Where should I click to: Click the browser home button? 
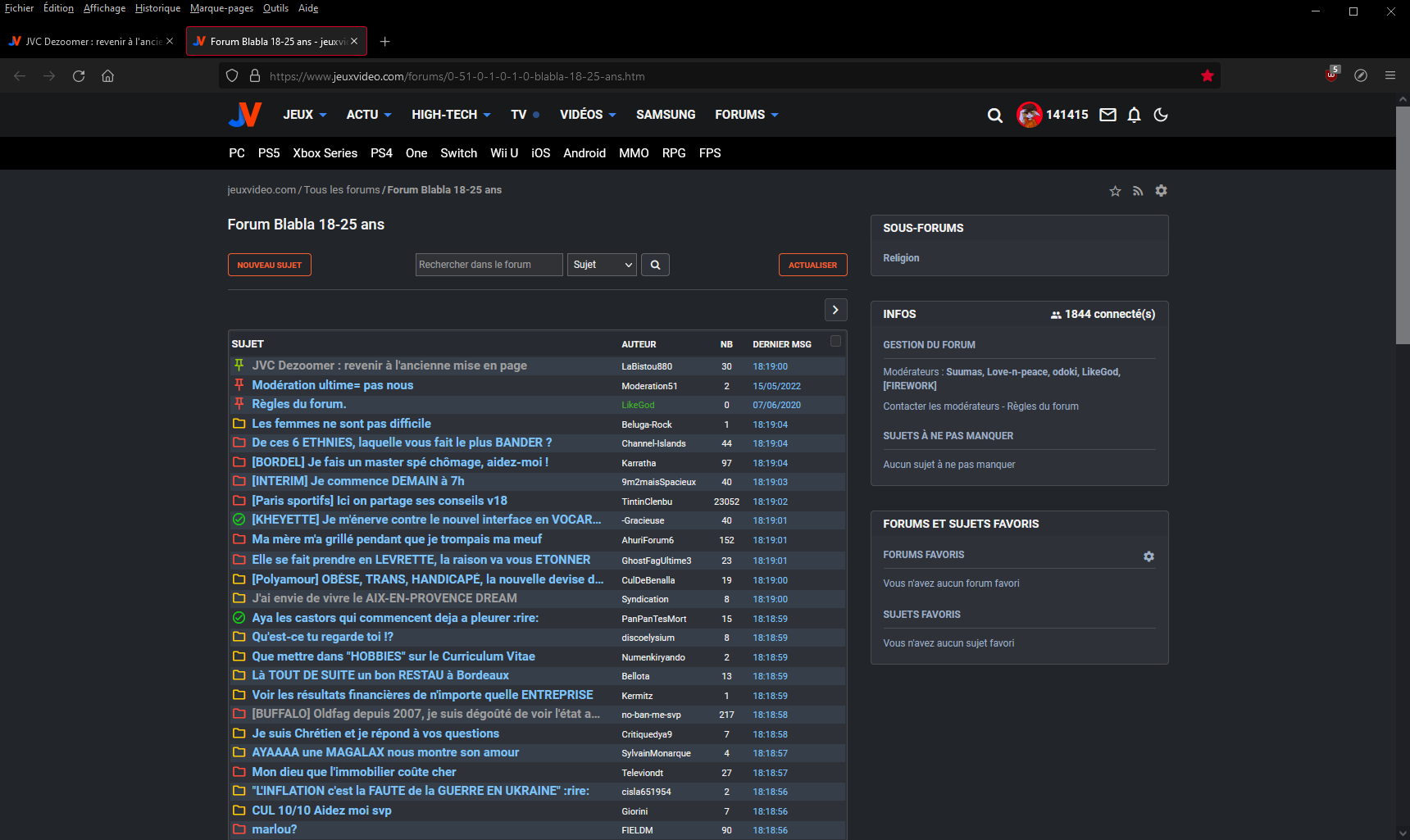pos(107,76)
